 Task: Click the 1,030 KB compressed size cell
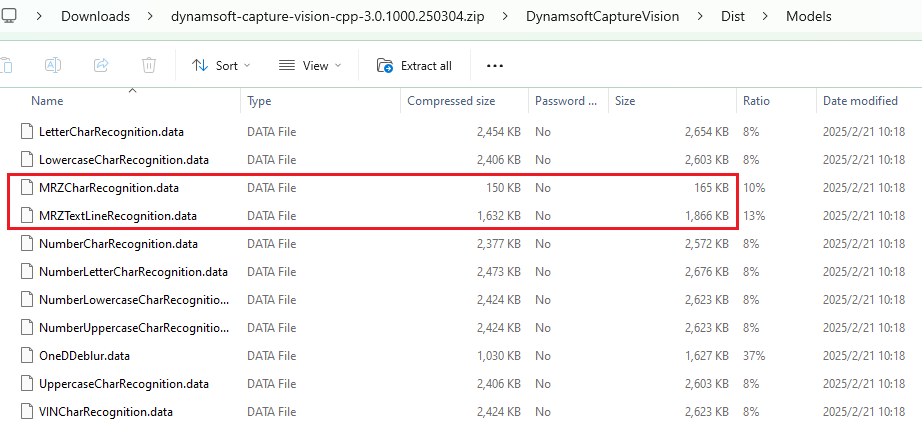pos(499,356)
